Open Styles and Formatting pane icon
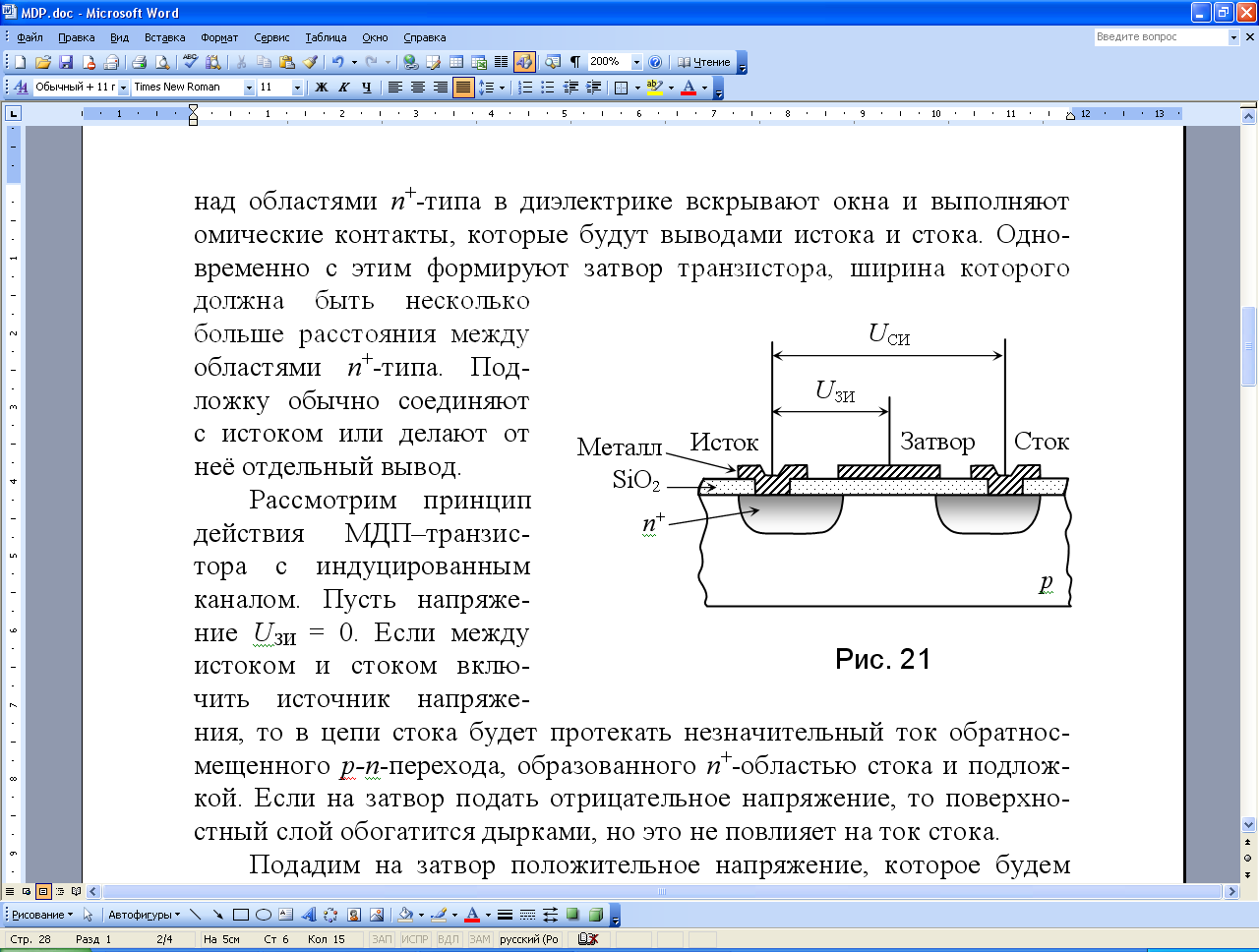 point(20,88)
